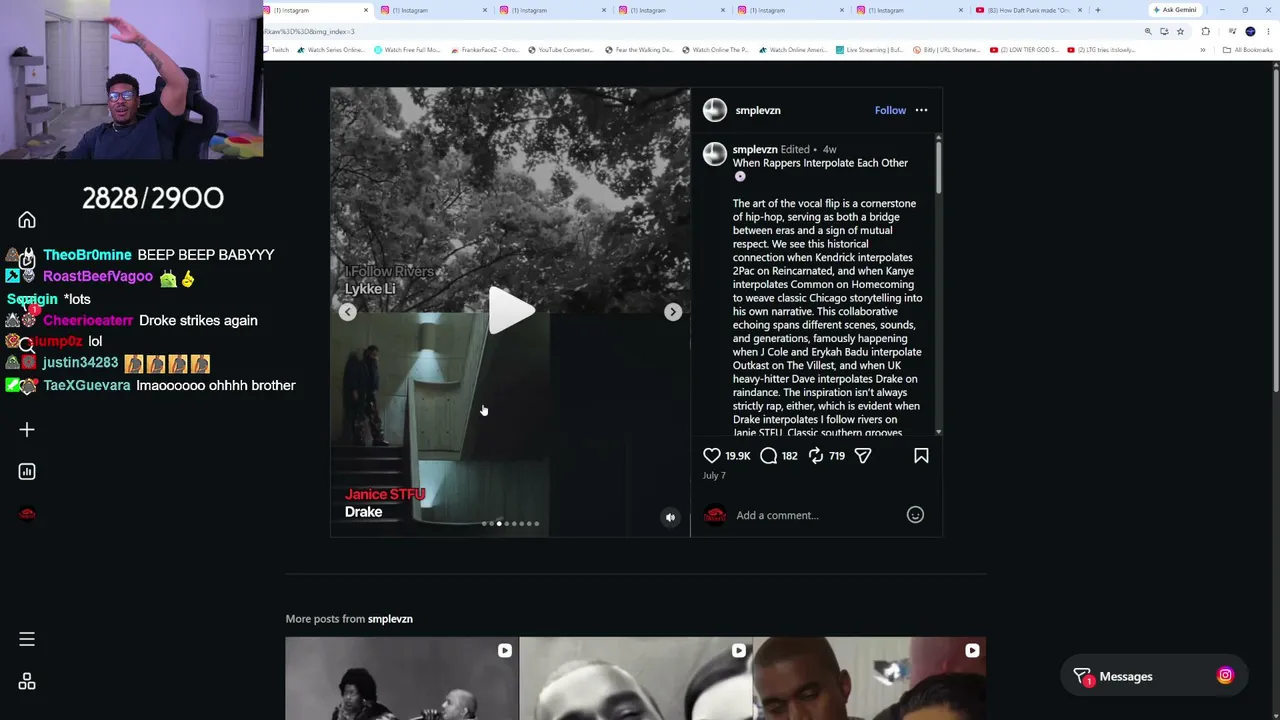Close the How Daft Punk made tab
The image size is (1280, 720).
[x=1080, y=10]
